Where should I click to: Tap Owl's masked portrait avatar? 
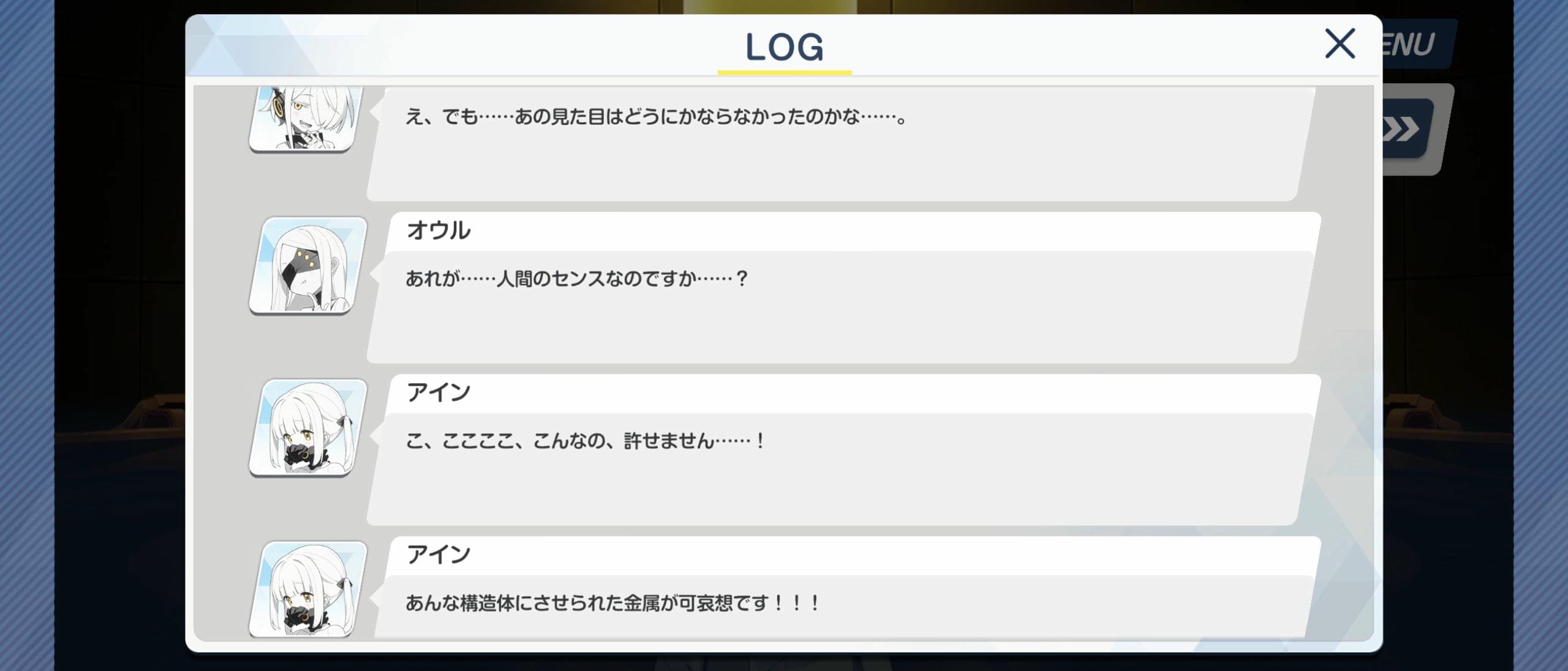(x=308, y=266)
